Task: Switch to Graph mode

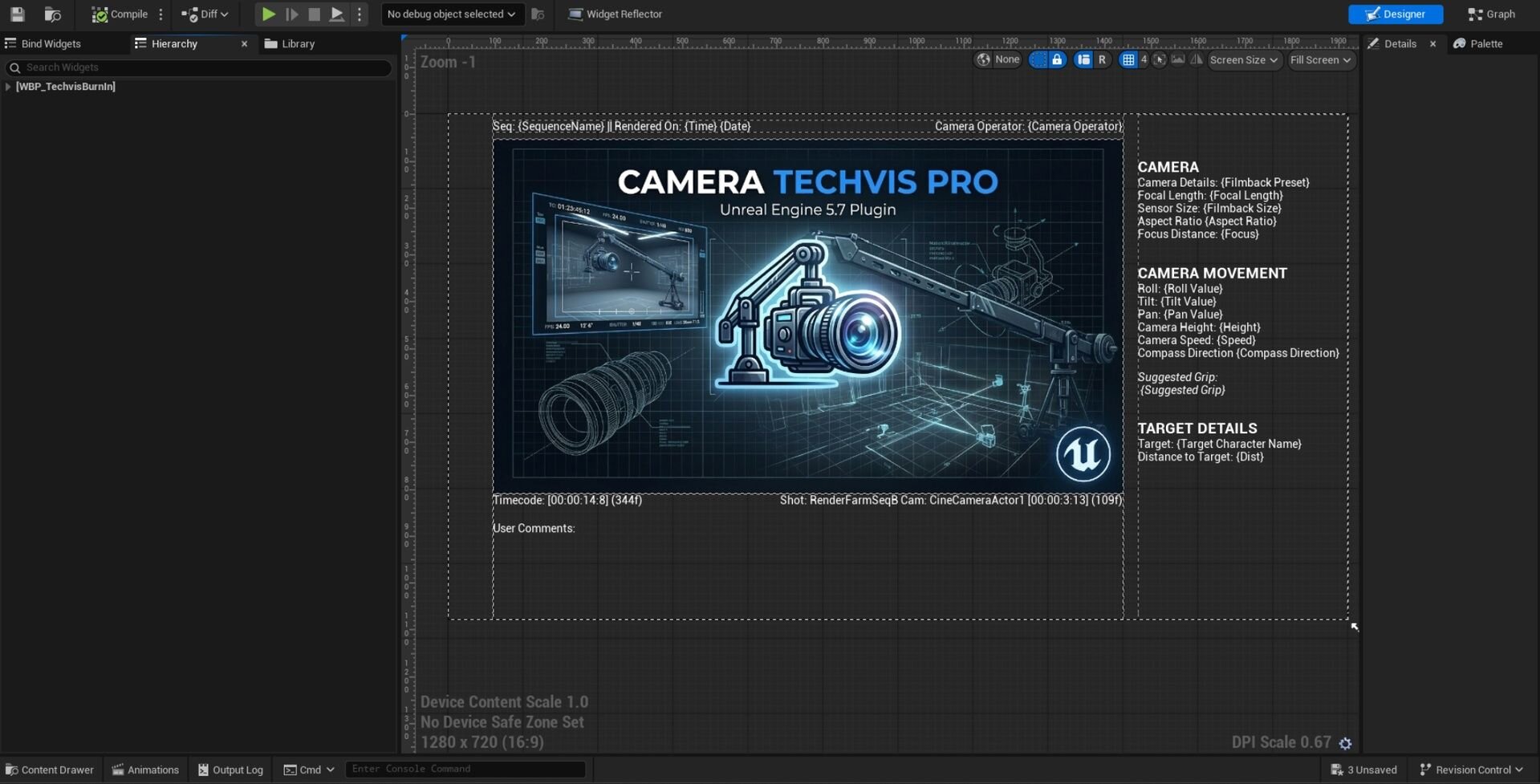Action: tap(1491, 14)
